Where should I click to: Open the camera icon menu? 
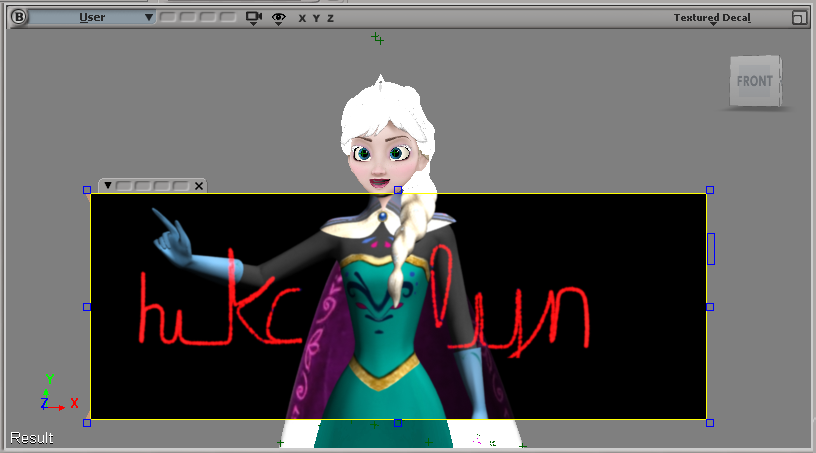[254, 18]
